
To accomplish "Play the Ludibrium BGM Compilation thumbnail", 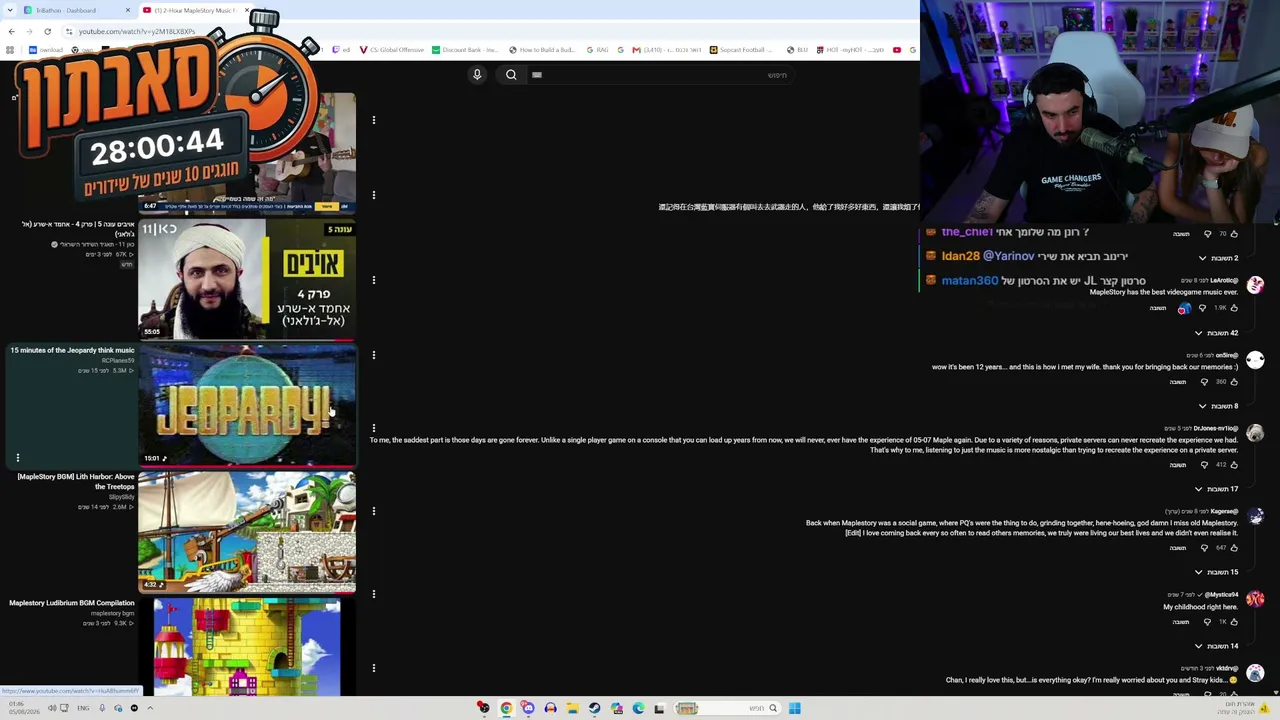I will (247, 647).
